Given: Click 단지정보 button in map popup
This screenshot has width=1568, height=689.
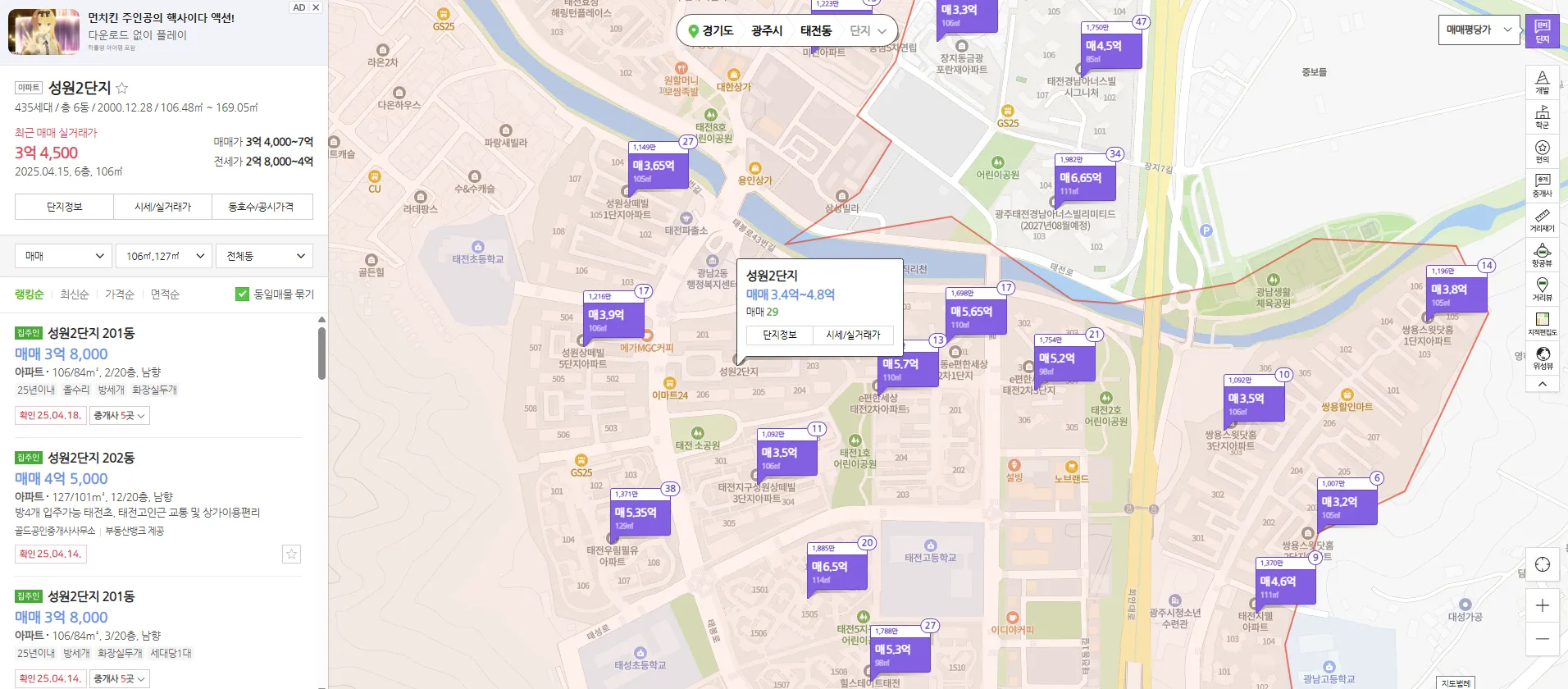Looking at the screenshot, I should coord(779,335).
